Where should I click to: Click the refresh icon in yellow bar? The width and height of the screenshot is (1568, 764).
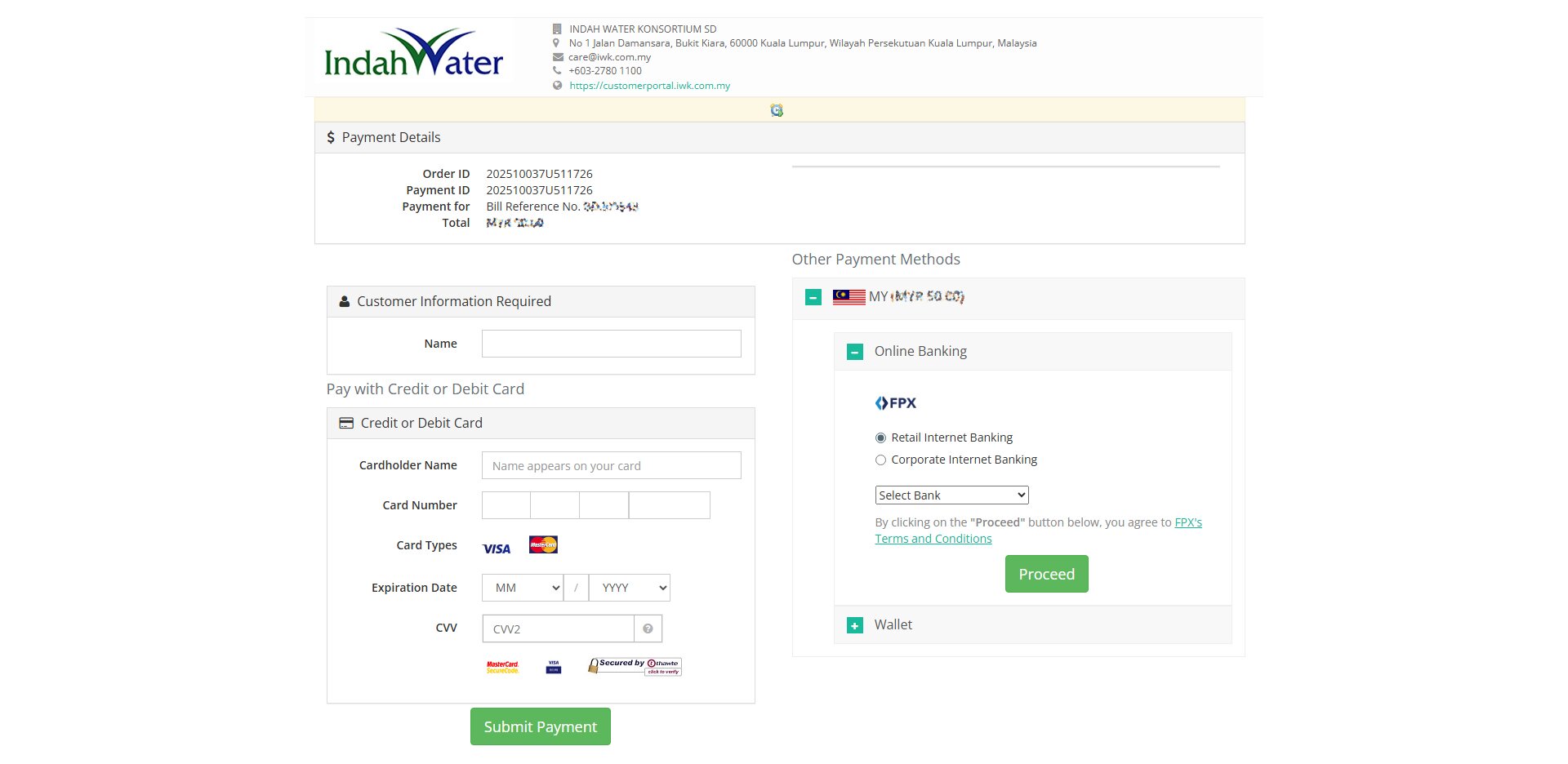coord(777,110)
